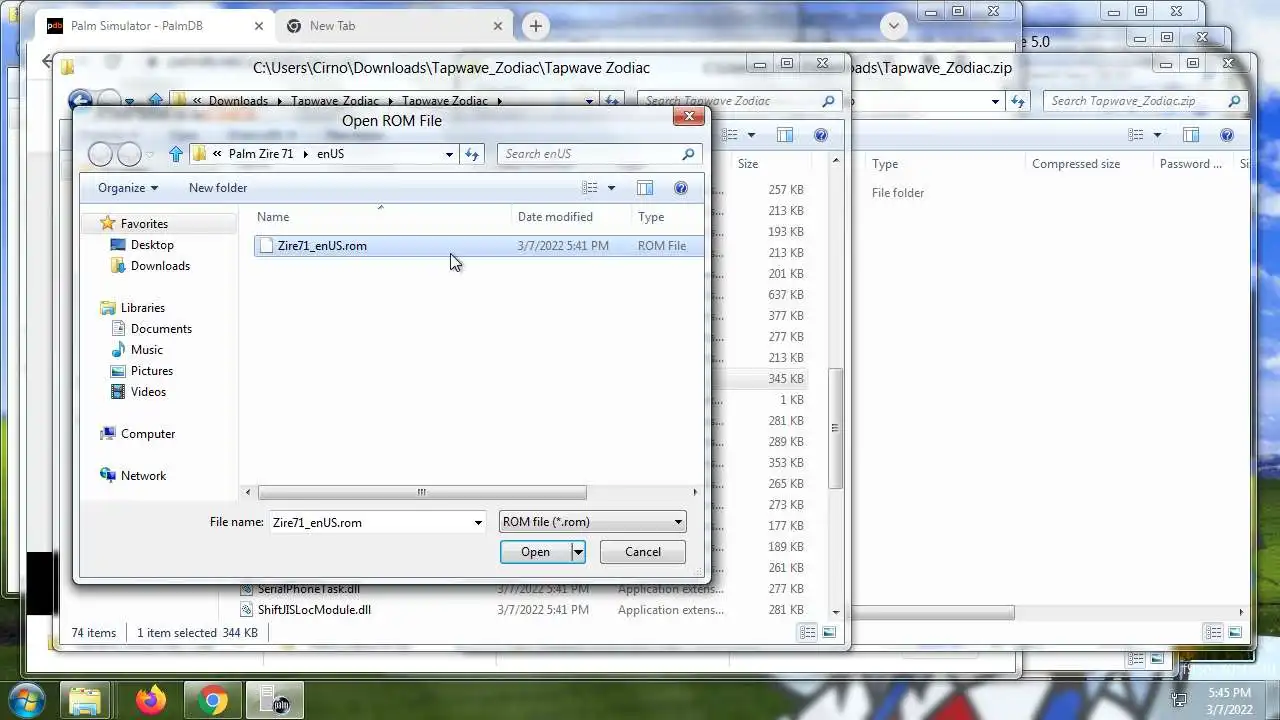
Task: Toggle the preview pane icon in Open ROM File dialog
Action: [x=645, y=188]
